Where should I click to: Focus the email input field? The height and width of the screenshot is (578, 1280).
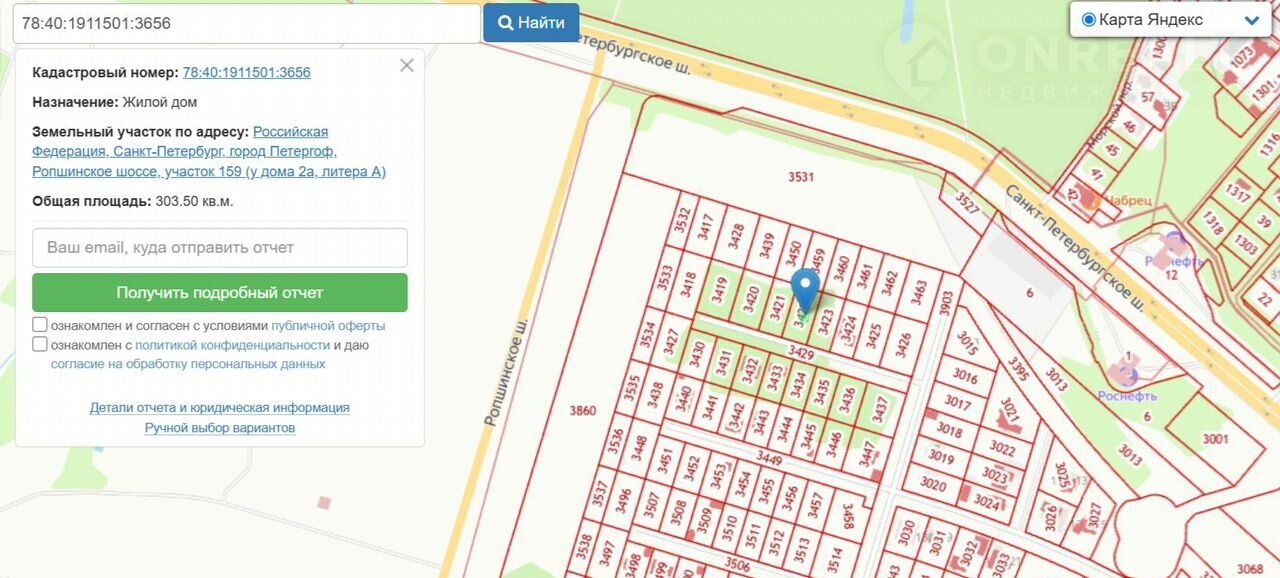220,247
